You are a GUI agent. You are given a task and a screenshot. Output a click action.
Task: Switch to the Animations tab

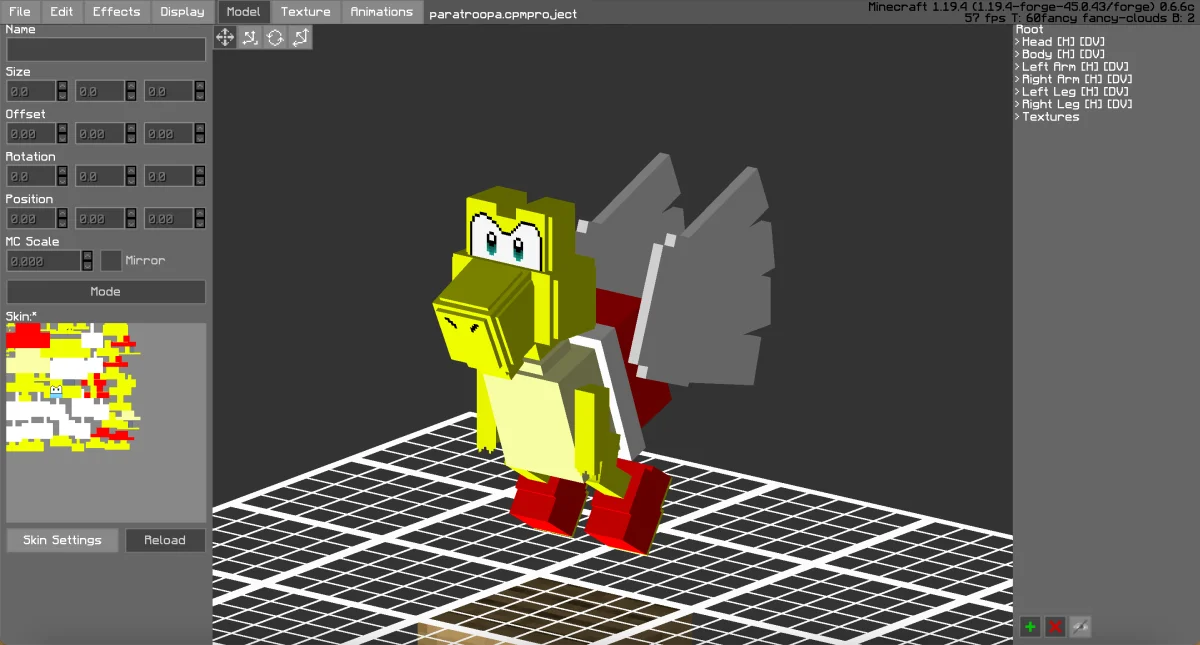click(382, 12)
